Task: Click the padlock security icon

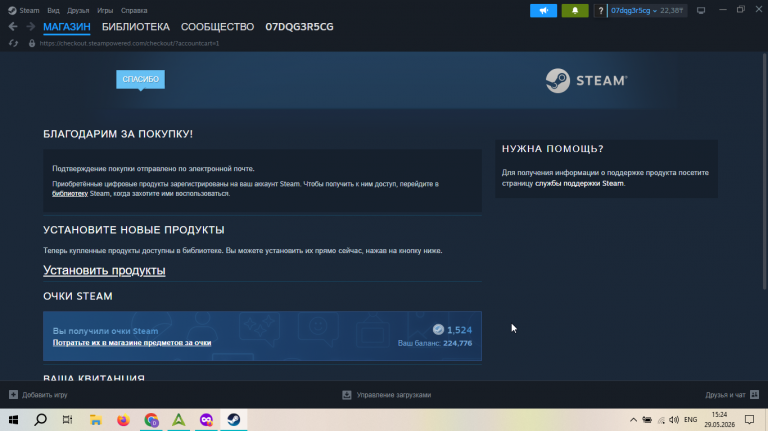Action: coord(32,43)
